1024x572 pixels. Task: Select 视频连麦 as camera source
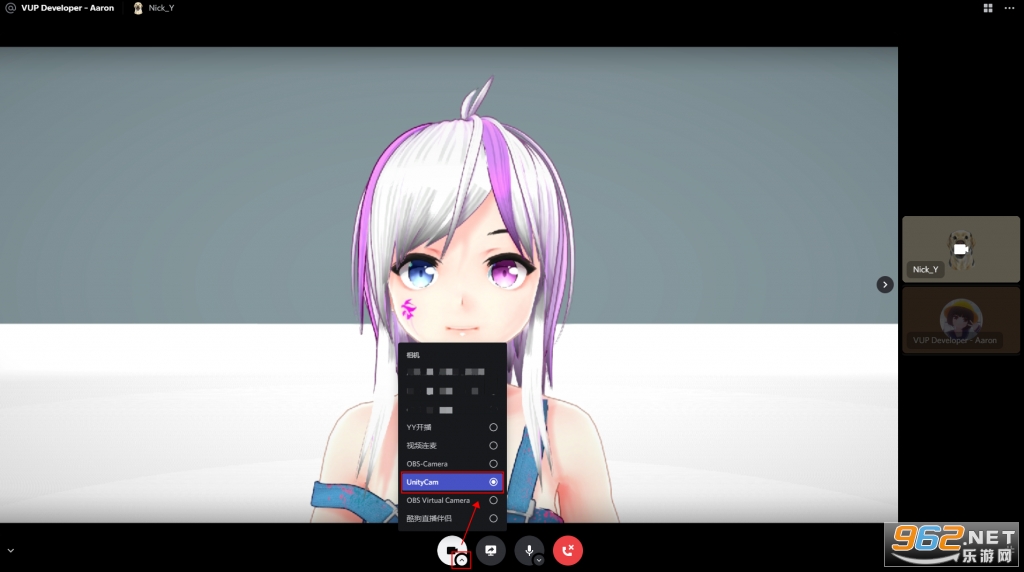[x=452, y=445]
